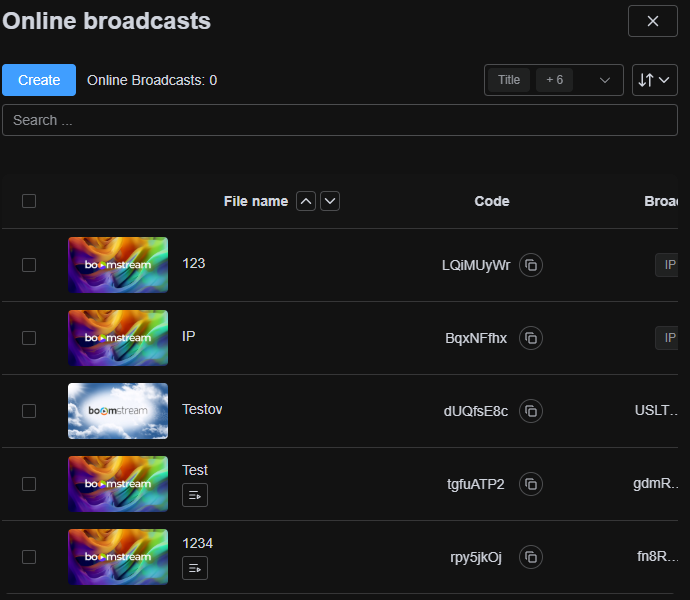Image resolution: width=690 pixels, height=600 pixels.
Task: Copy the code BqxNFfhx
Action: point(531,338)
